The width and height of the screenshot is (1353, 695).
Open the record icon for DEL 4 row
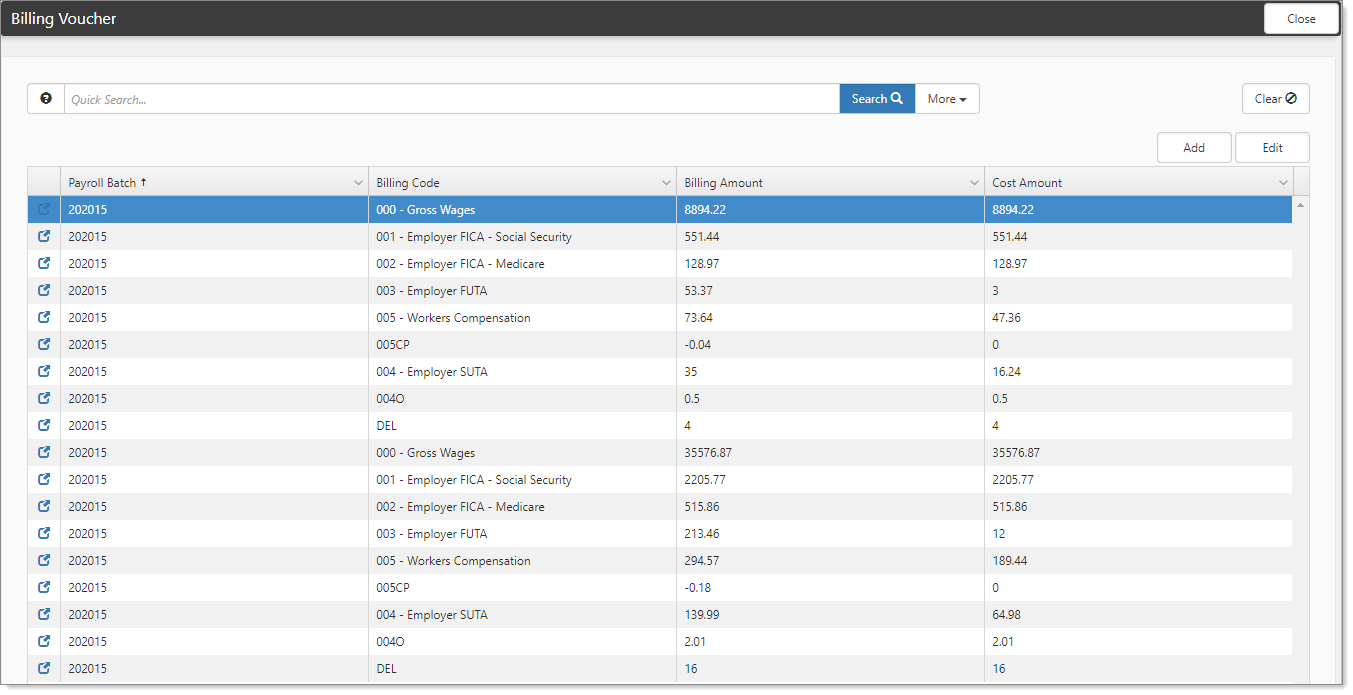point(44,426)
